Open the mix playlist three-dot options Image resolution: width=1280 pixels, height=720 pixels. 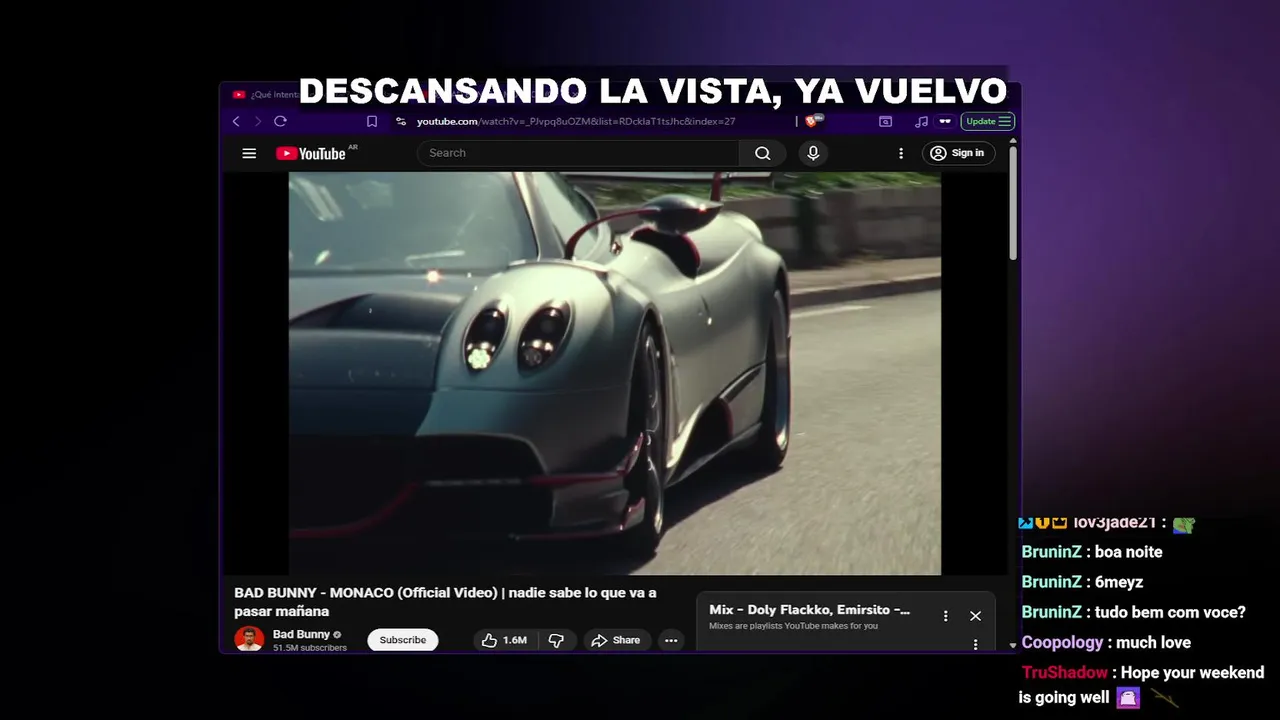(x=945, y=616)
